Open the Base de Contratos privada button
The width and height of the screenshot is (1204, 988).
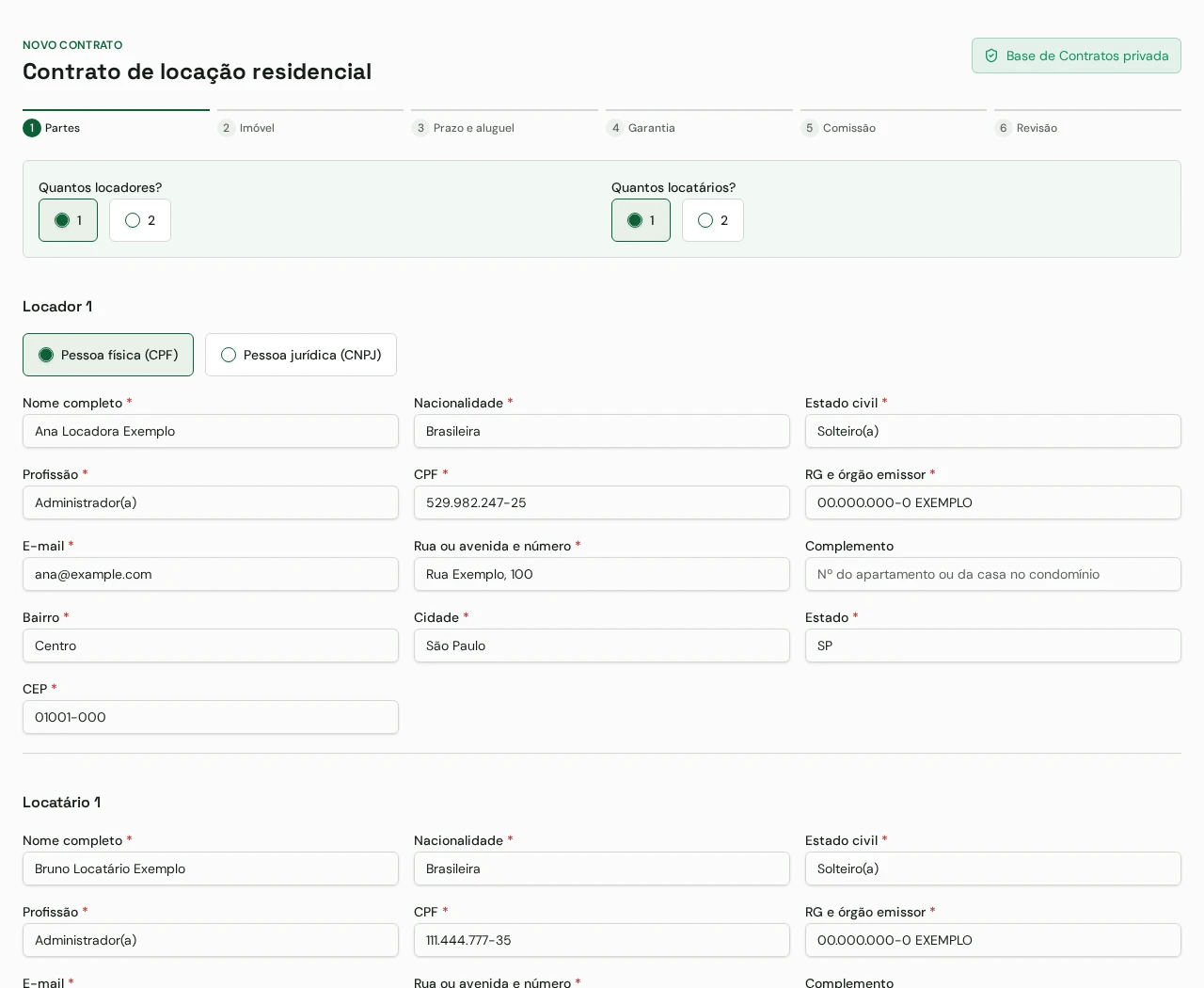(x=1076, y=56)
